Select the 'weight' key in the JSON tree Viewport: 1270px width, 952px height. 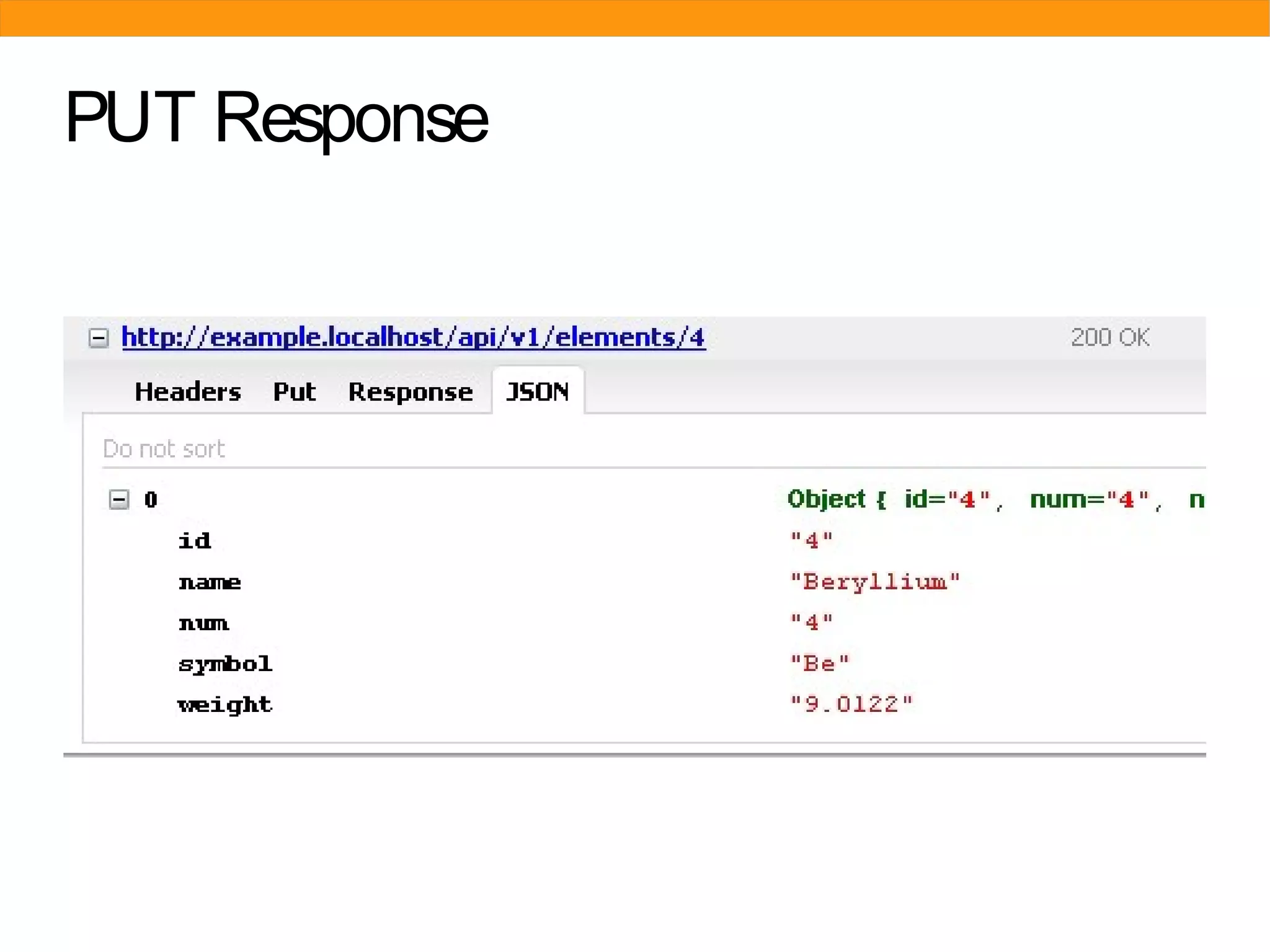point(224,705)
